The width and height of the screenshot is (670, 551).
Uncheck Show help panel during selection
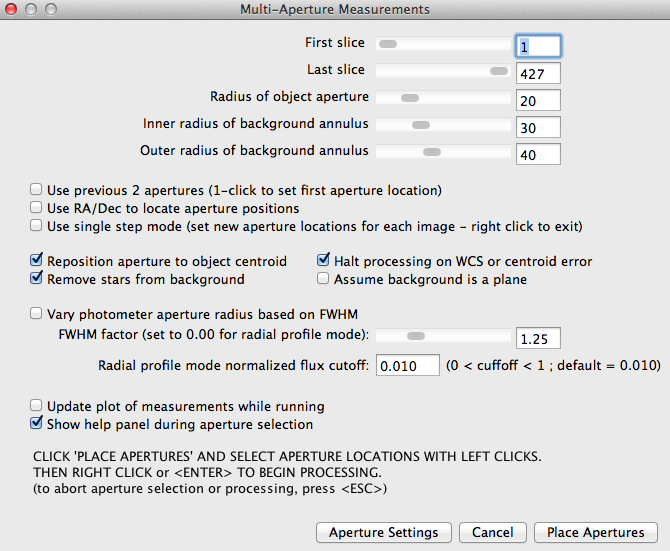(37, 424)
